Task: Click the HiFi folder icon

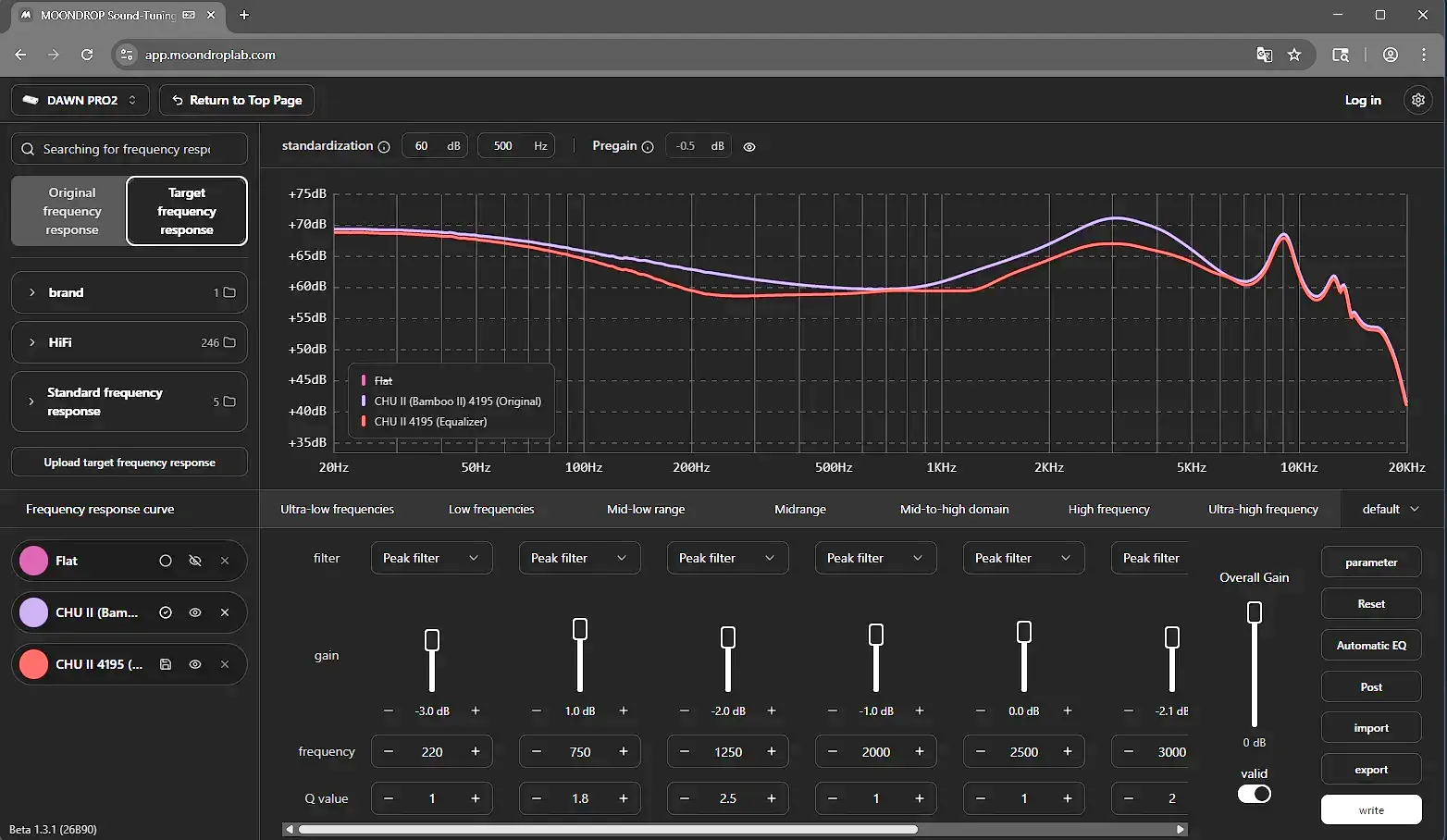Action: [229, 342]
